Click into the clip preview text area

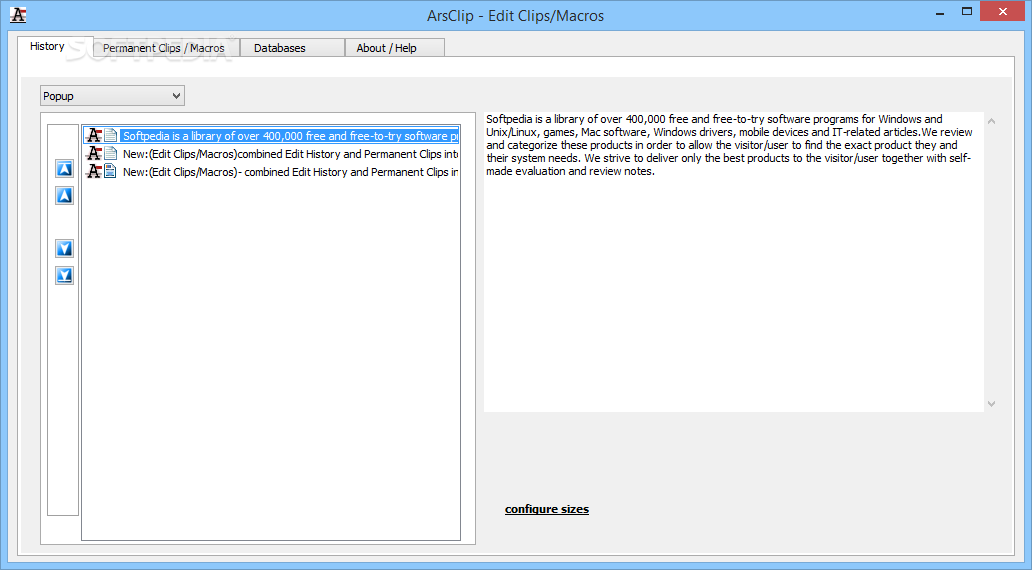(733, 262)
